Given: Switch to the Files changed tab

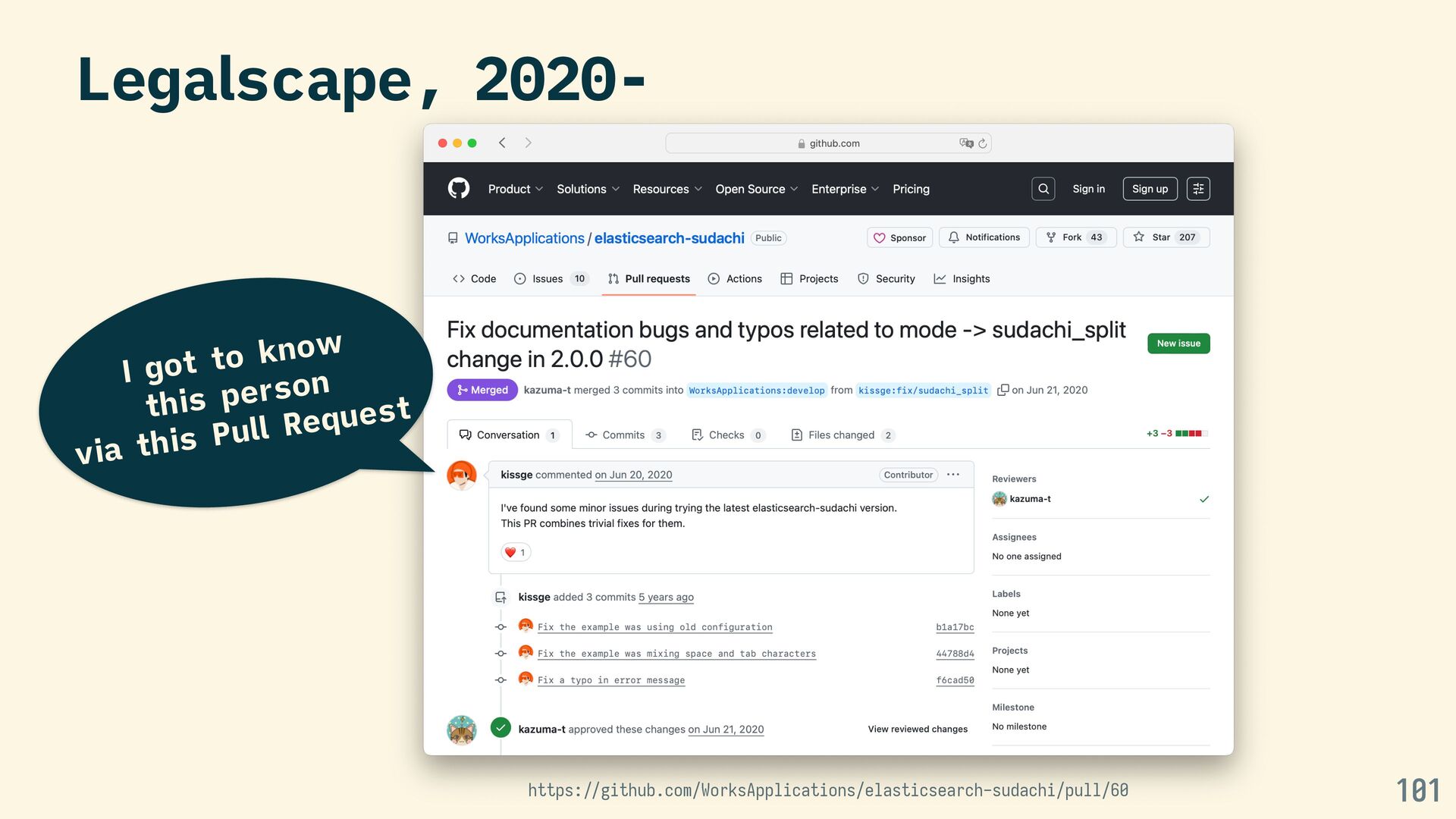Looking at the screenshot, I should point(841,435).
